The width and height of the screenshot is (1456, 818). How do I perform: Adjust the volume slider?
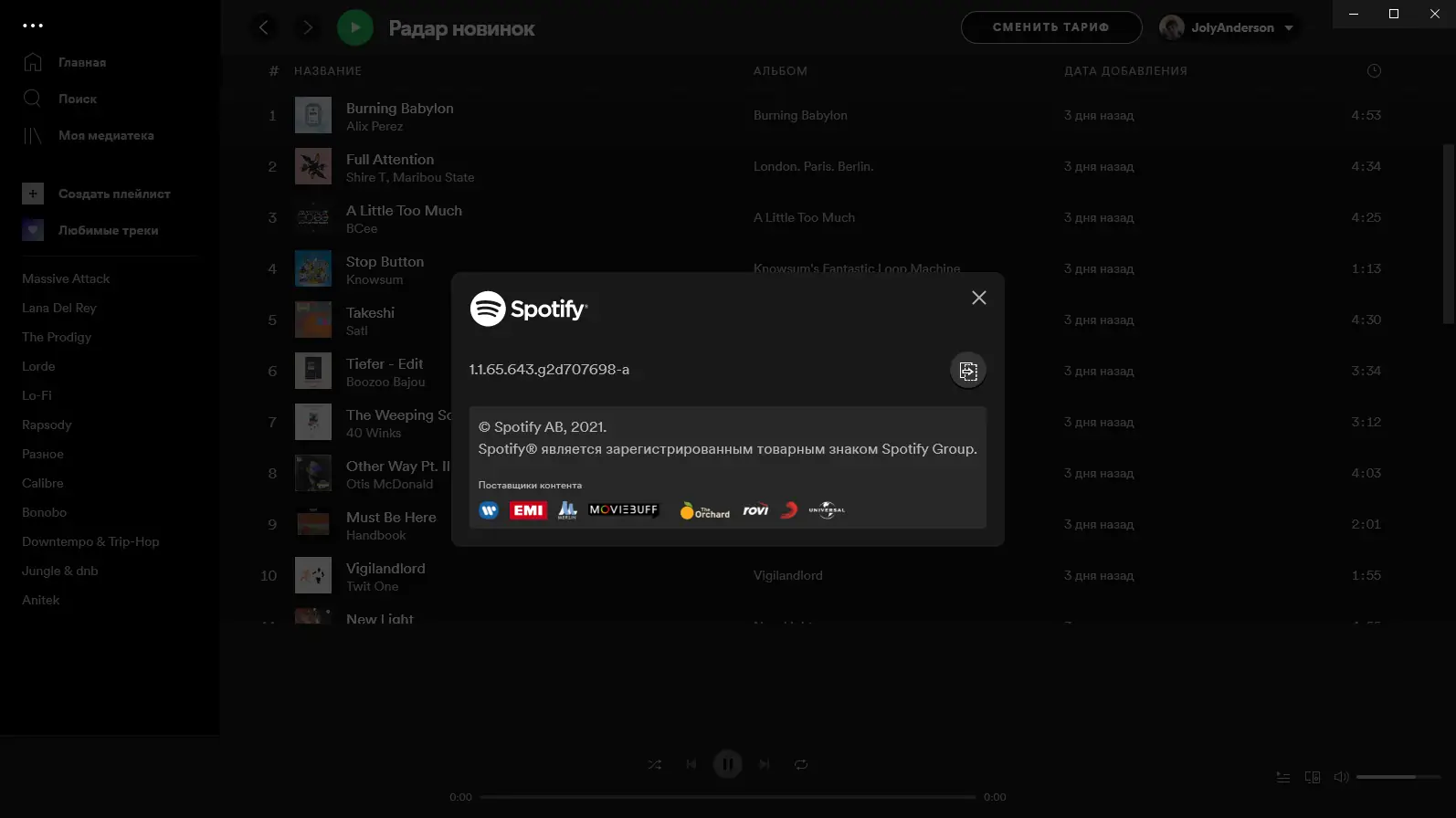tap(1398, 777)
